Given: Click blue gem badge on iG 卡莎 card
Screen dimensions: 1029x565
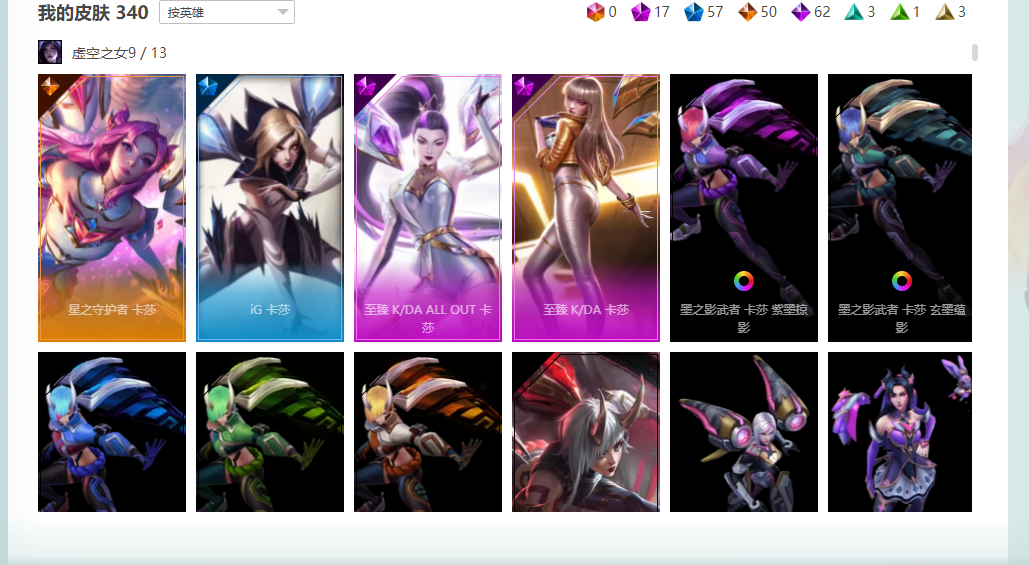Looking at the screenshot, I should point(208,86).
